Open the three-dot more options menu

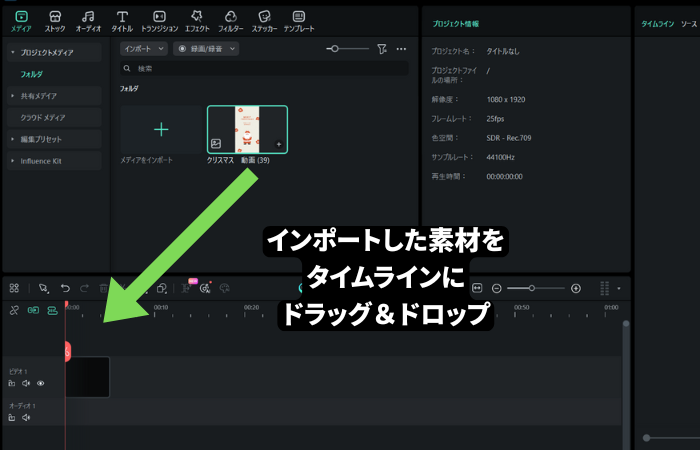point(401,49)
